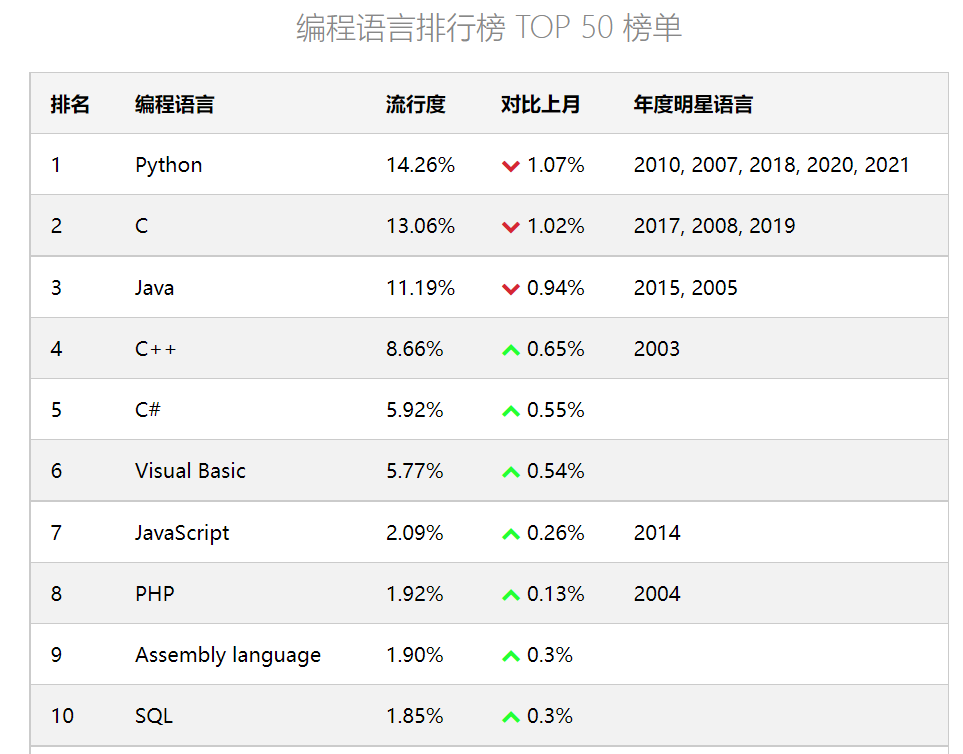Click the 编程语言 column header
This screenshot has height=754, width=963.
[x=174, y=104]
